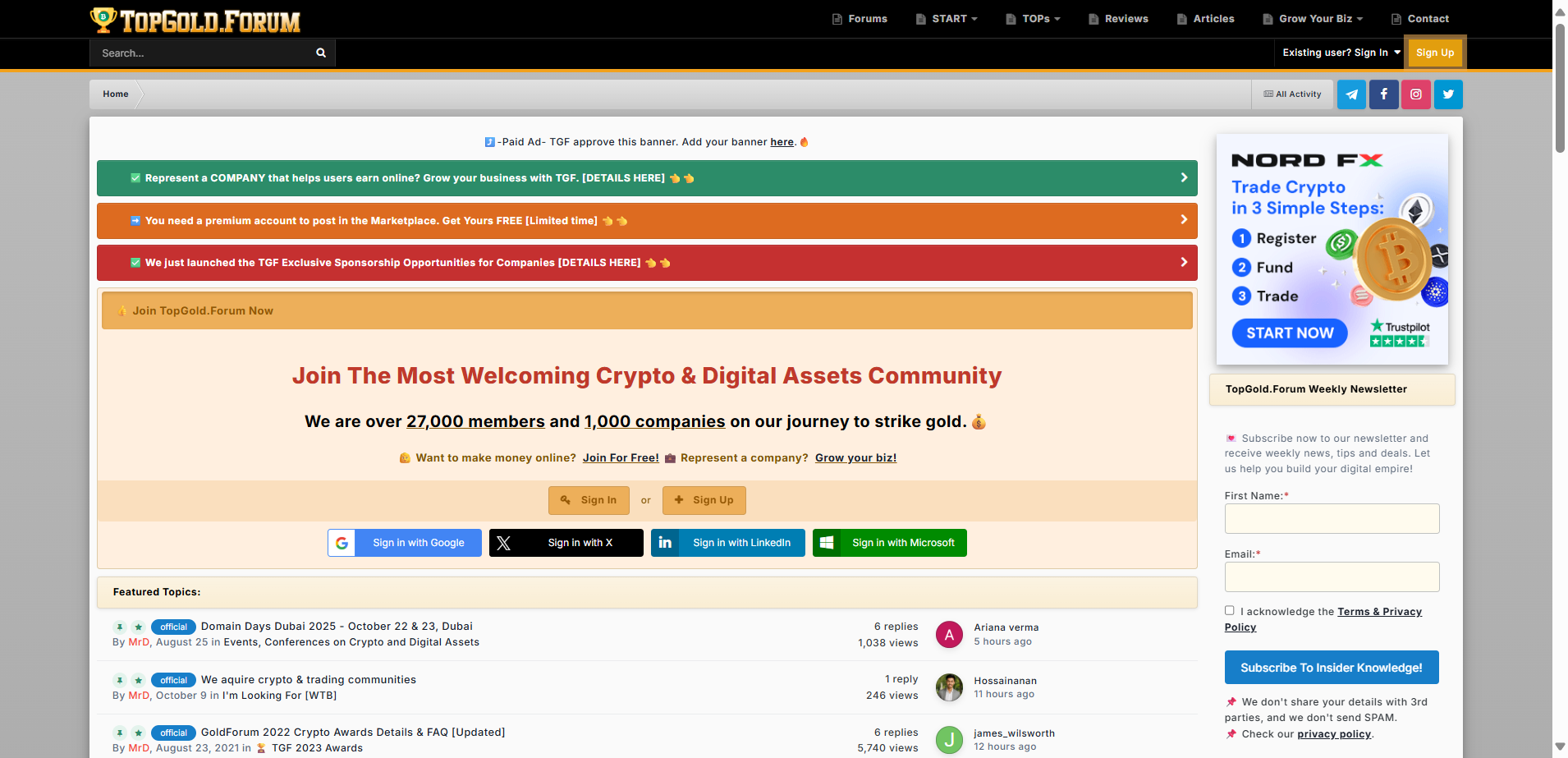The width and height of the screenshot is (1568, 758).
Task: Open the Instagram social icon
Action: [1415, 94]
